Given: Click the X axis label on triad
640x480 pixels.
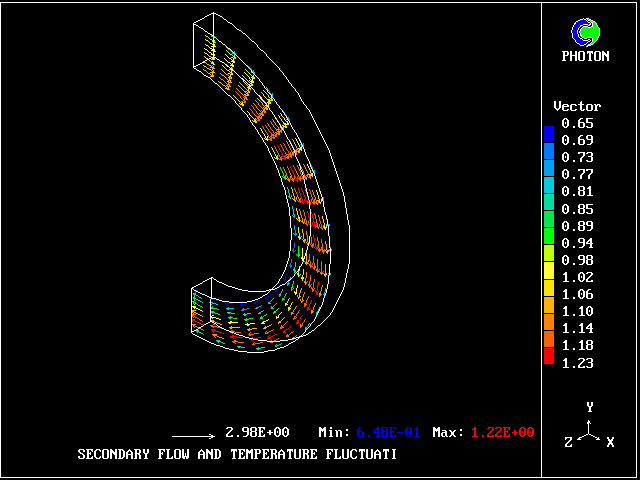Looking at the screenshot, I should point(609,442).
